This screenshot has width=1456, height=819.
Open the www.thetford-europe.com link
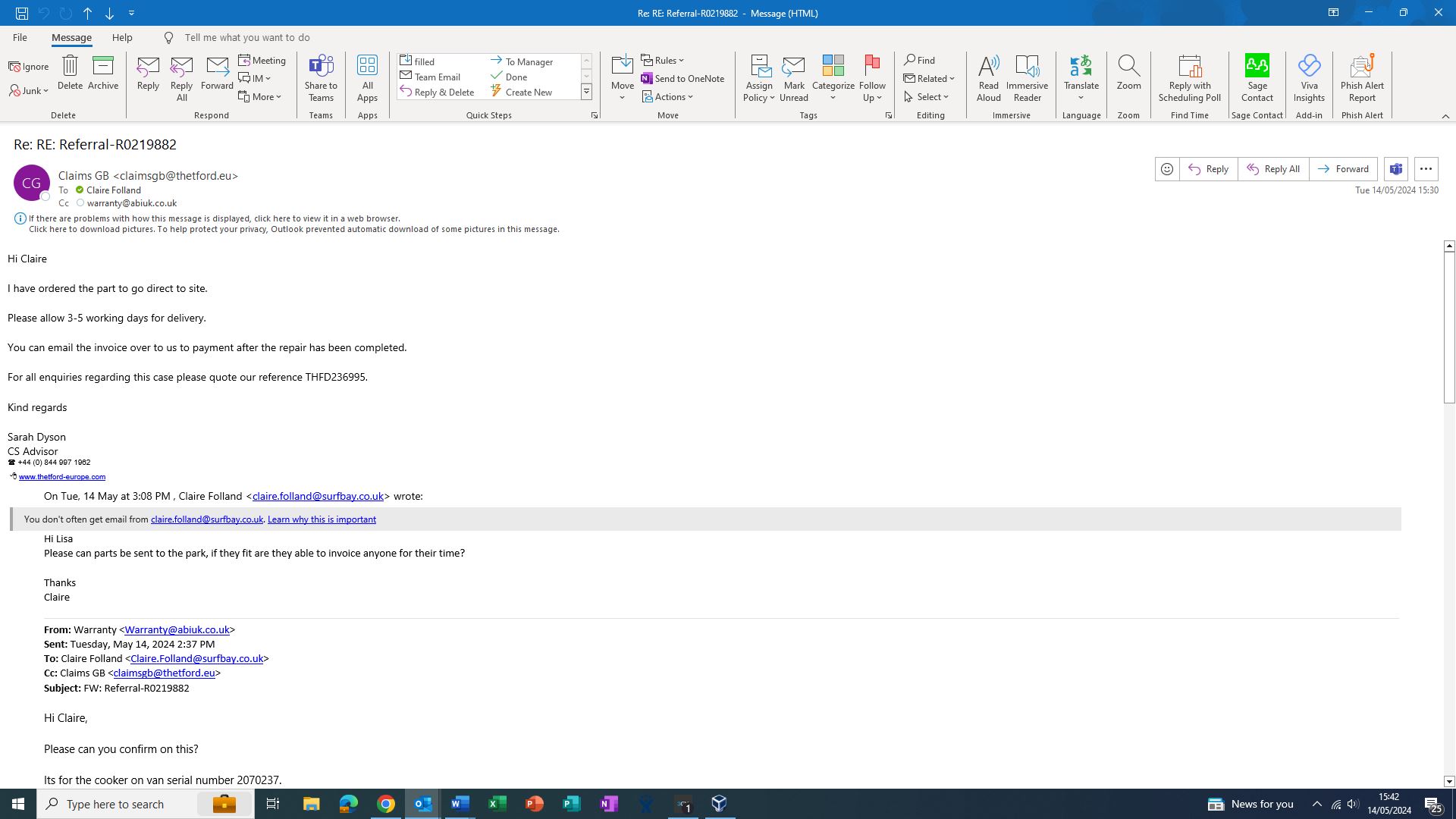click(x=62, y=477)
